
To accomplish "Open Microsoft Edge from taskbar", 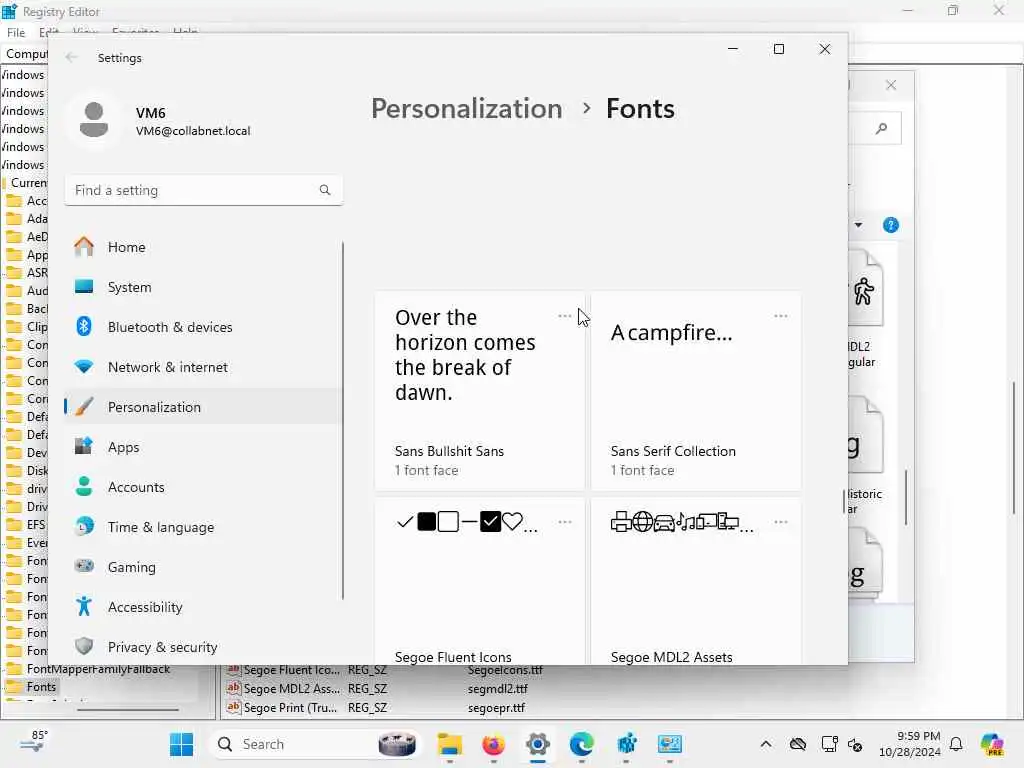I will [x=581, y=744].
